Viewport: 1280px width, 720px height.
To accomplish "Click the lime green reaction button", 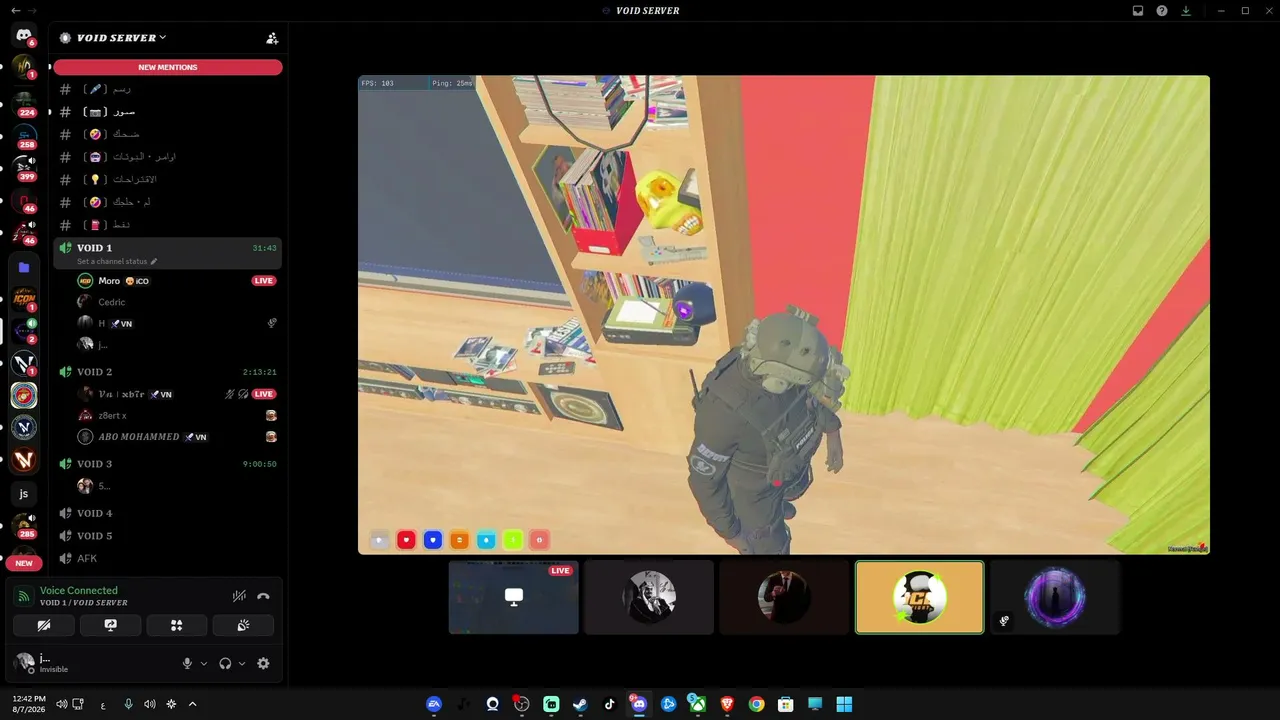I will pyautogui.click(x=513, y=540).
